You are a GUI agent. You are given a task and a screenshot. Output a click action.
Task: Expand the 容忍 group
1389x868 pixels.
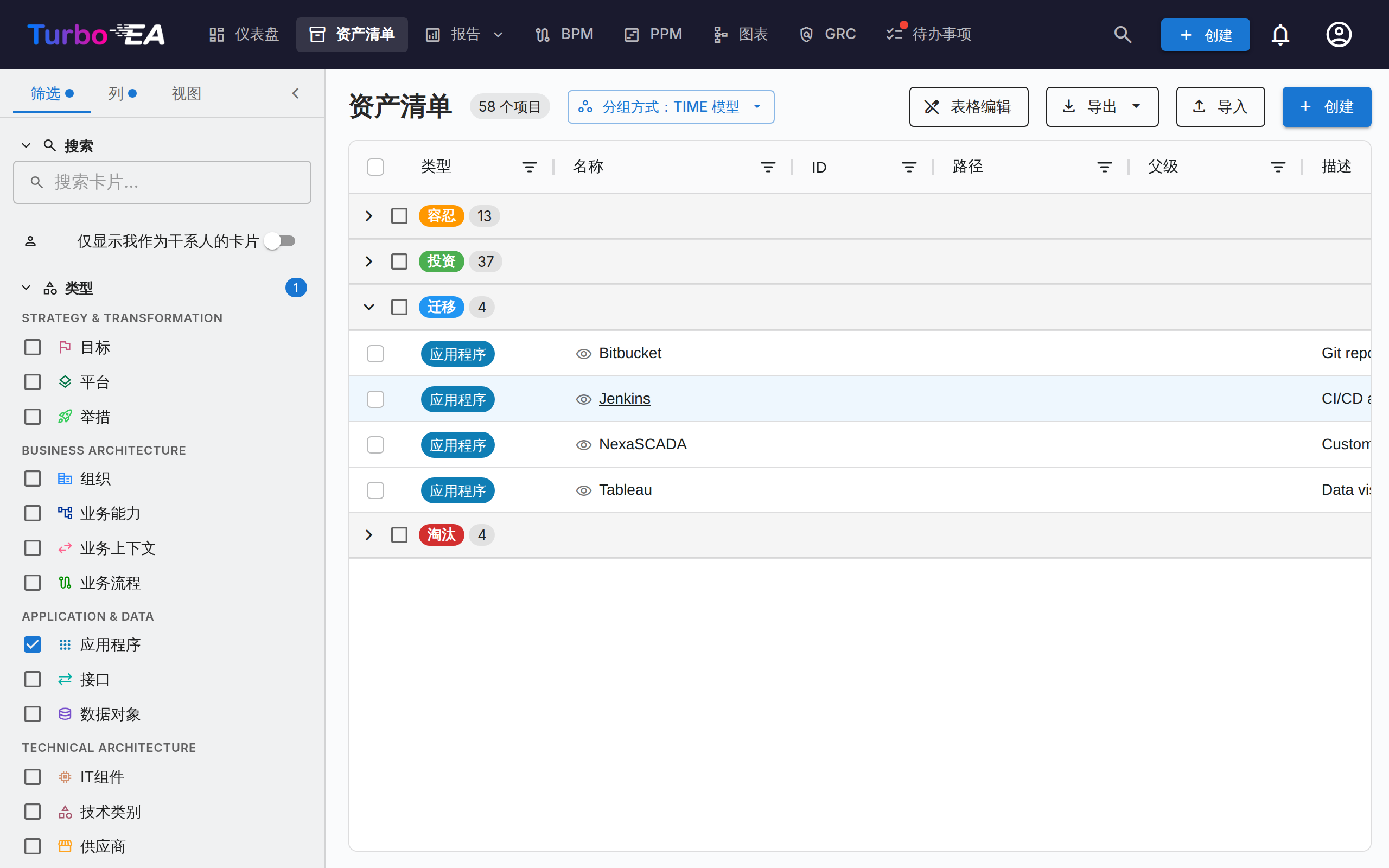(369, 216)
